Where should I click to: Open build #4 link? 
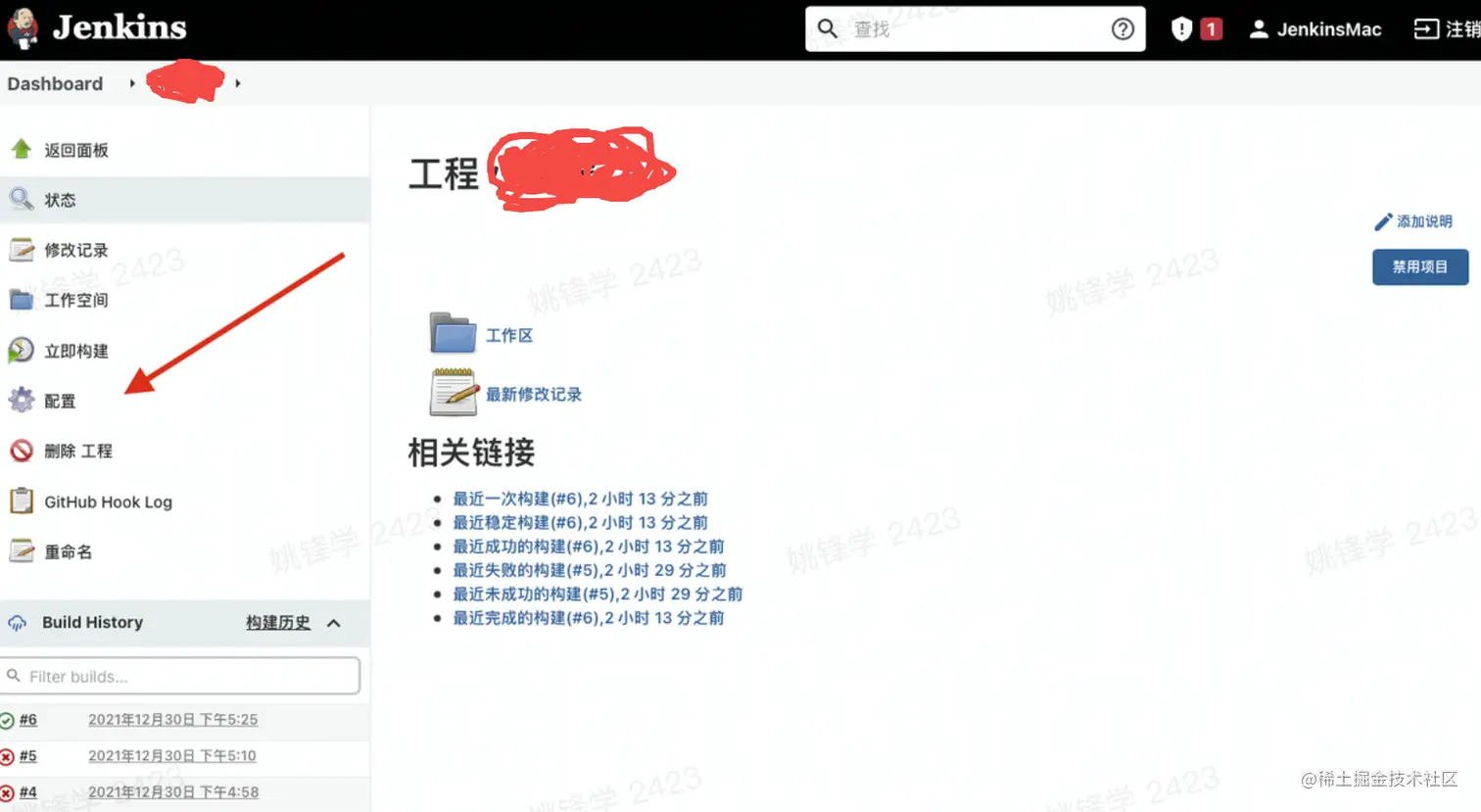click(x=28, y=792)
